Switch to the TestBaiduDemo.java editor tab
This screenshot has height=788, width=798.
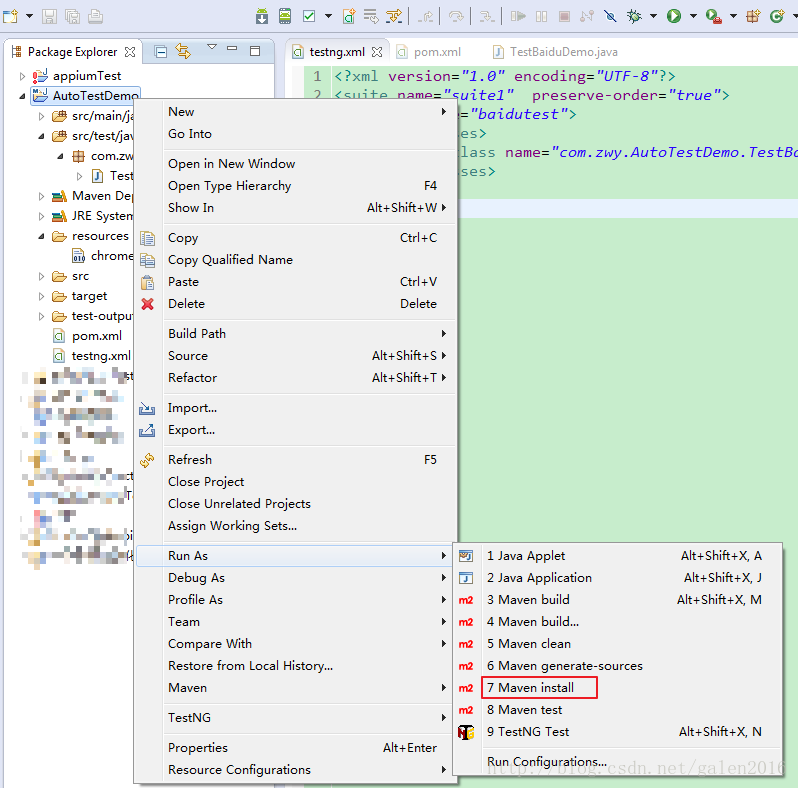pos(556,52)
